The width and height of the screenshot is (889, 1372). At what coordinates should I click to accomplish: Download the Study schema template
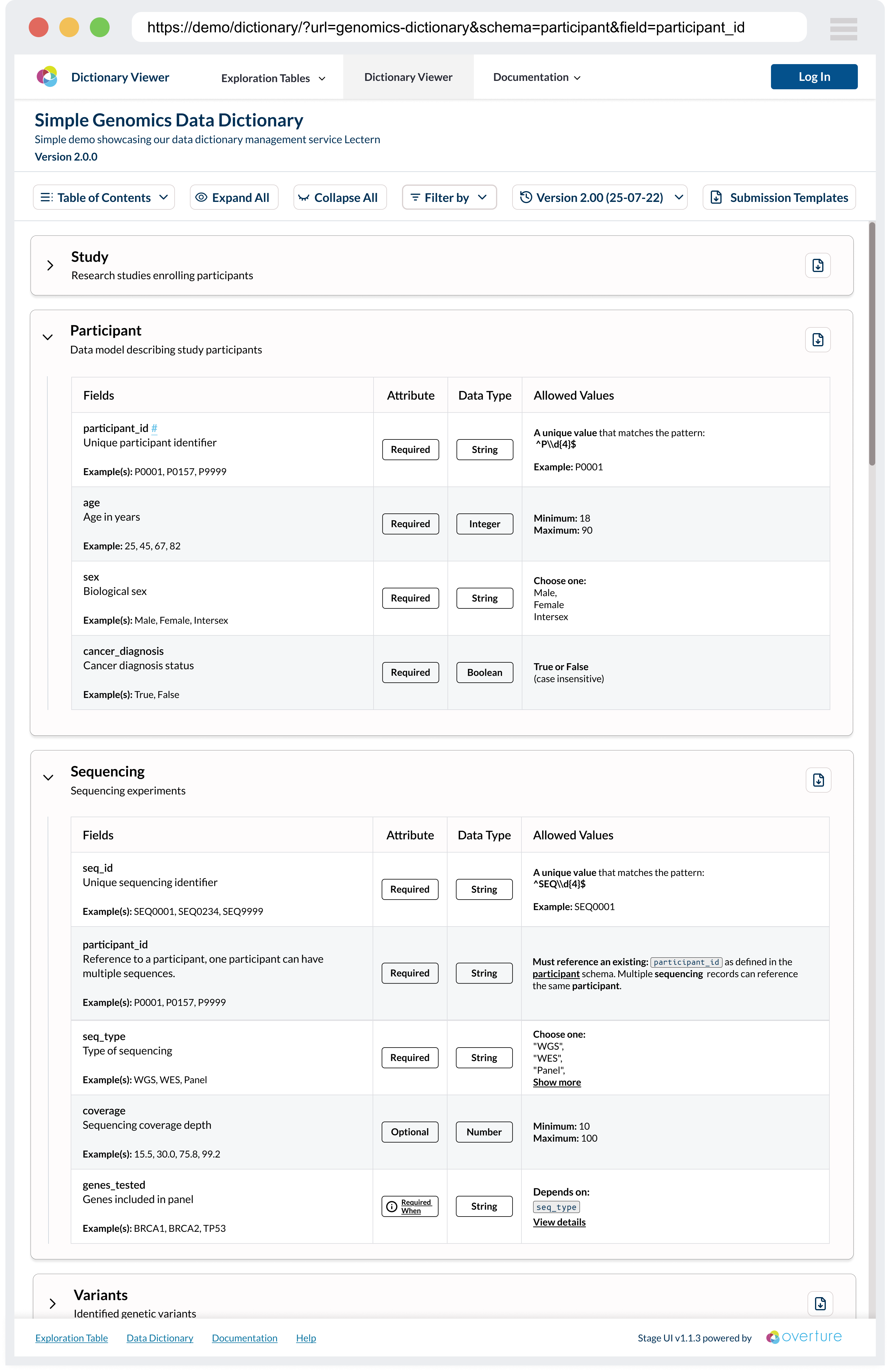coord(818,265)
